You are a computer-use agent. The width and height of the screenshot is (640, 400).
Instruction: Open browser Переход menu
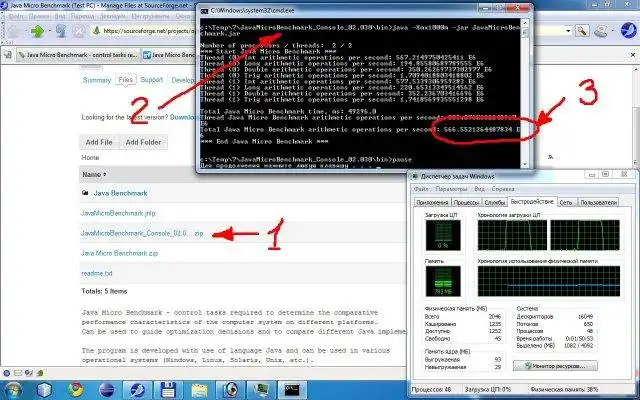click(x=82, y=16)
